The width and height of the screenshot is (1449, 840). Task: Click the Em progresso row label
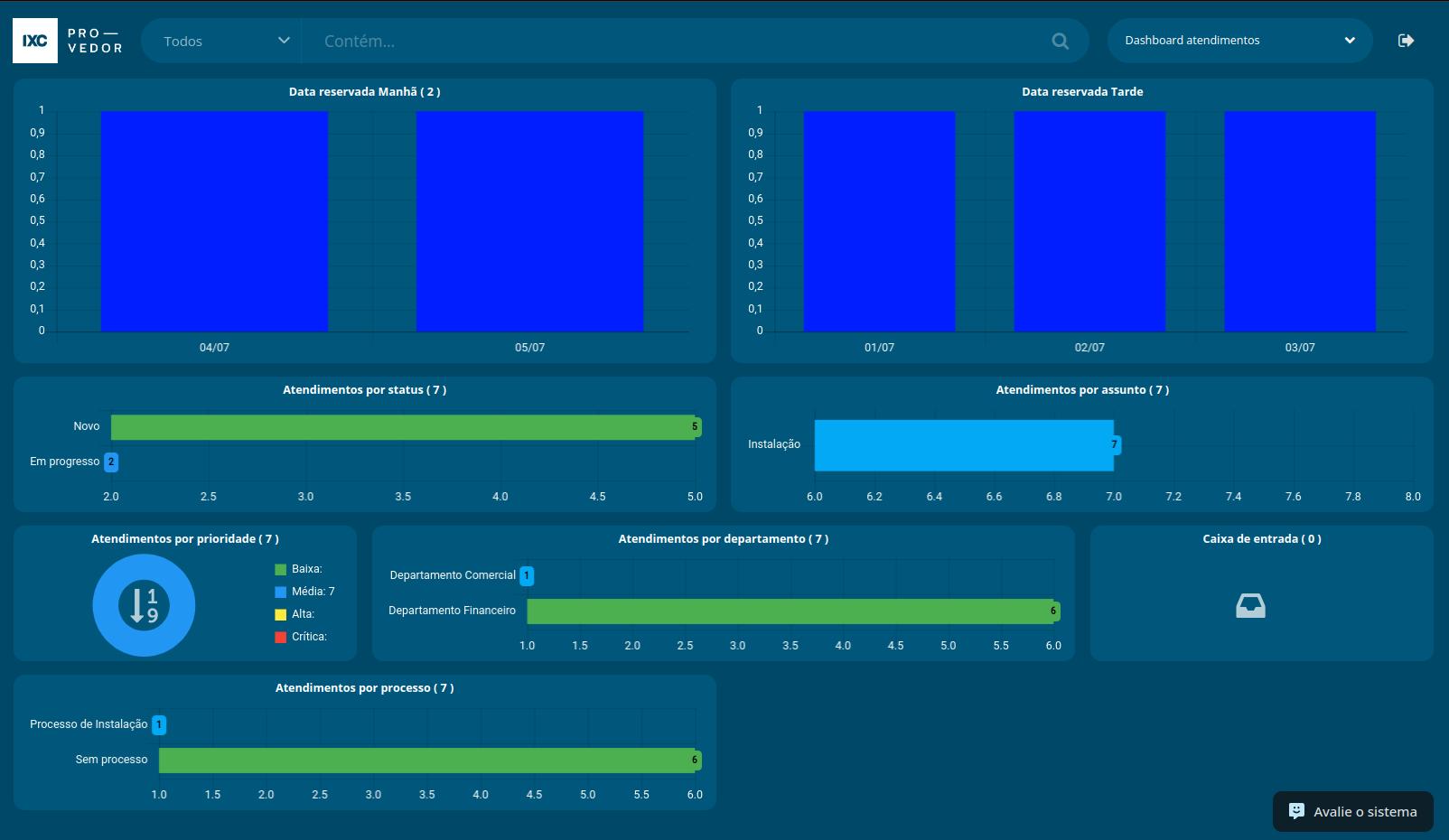[x=65, y=462]
